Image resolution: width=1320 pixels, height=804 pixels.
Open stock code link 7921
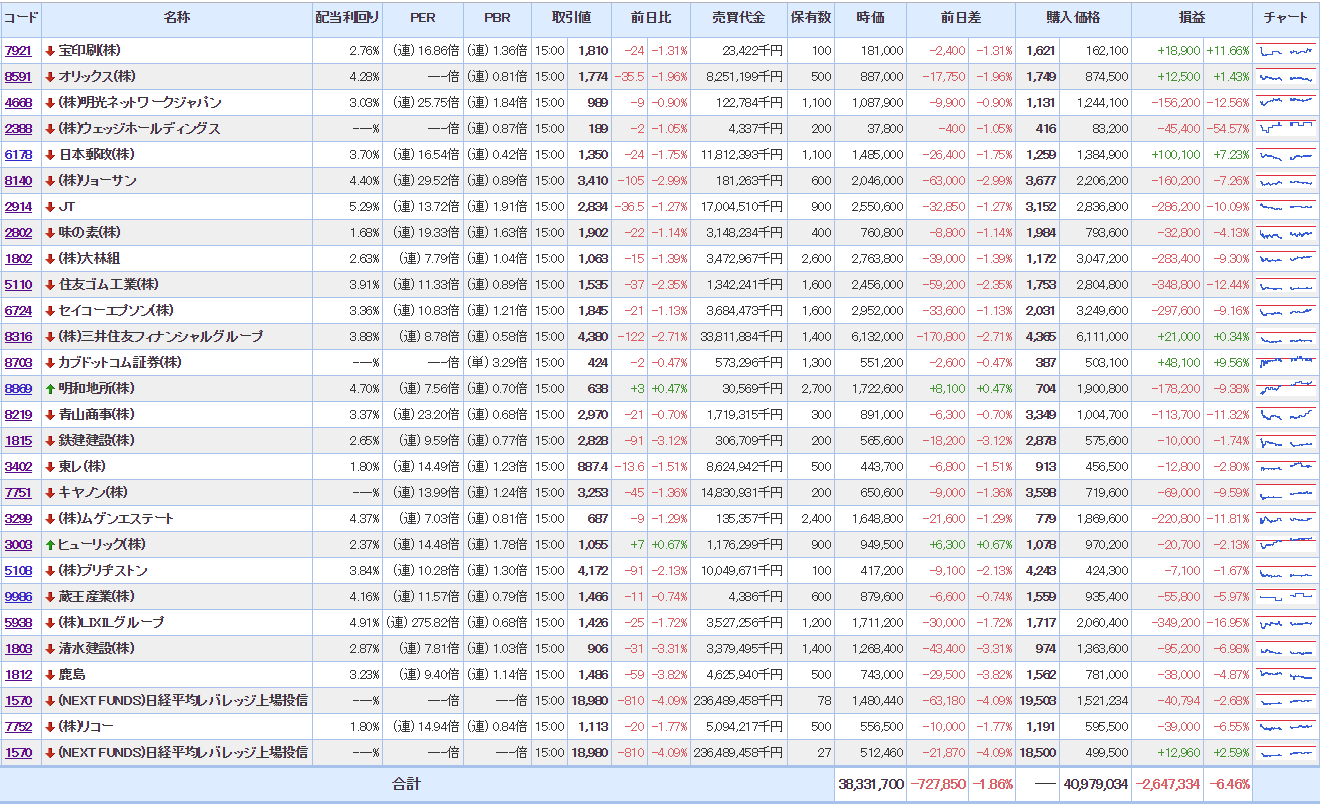(x=18, y=51)
